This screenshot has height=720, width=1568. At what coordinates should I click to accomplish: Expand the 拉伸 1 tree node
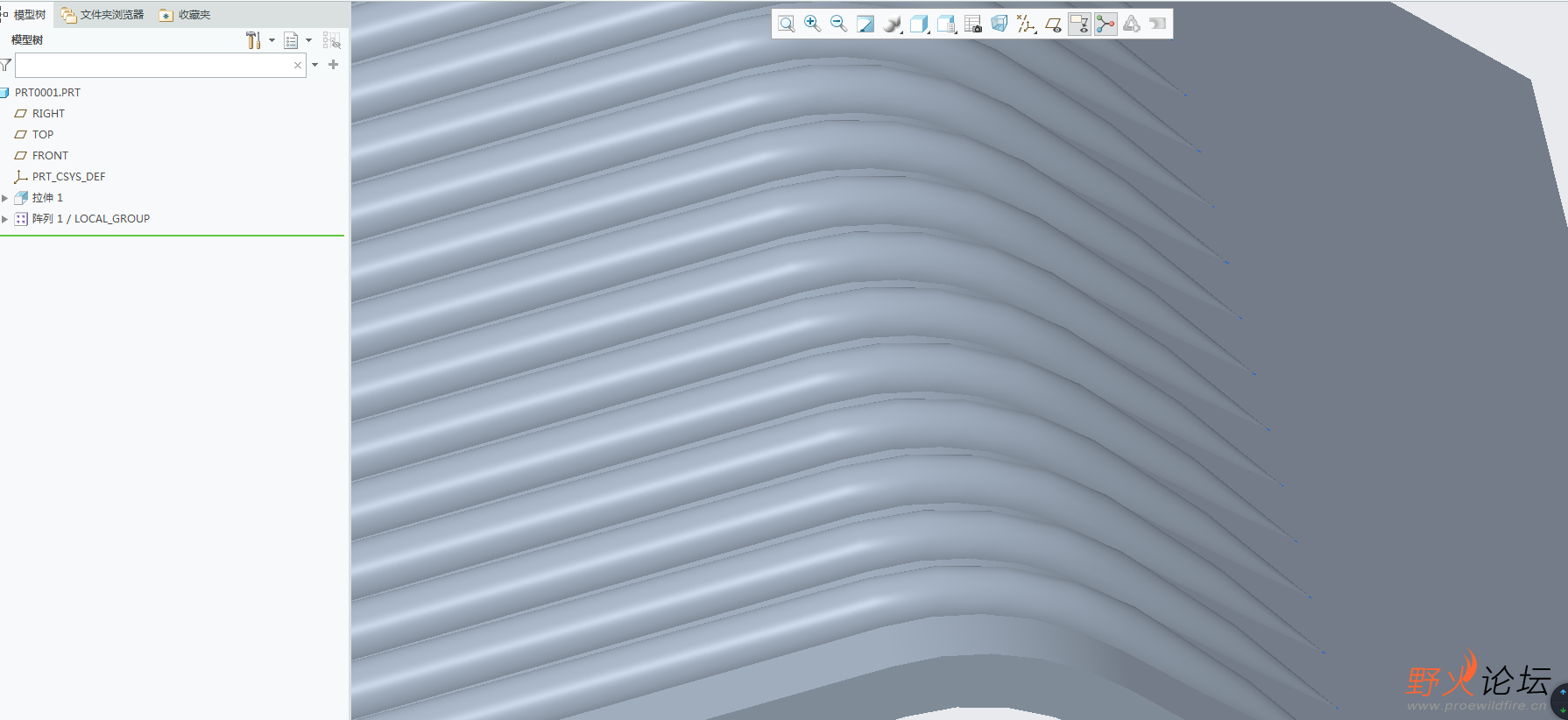[x=5, y=198]
